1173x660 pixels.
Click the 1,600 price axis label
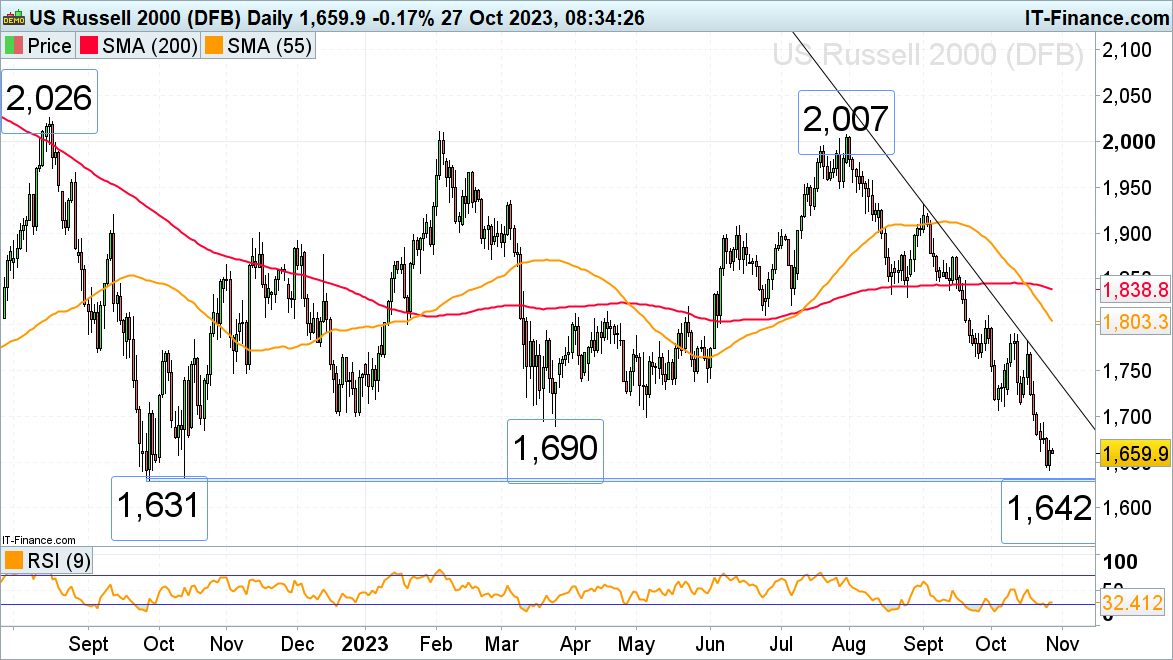pos(1128,508)
